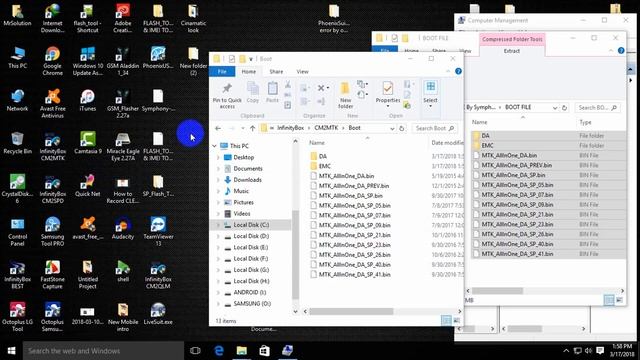Screen dimensions: 640x360
Task: Expand ribbon chevron in Boot window
Action: point(448,71)
